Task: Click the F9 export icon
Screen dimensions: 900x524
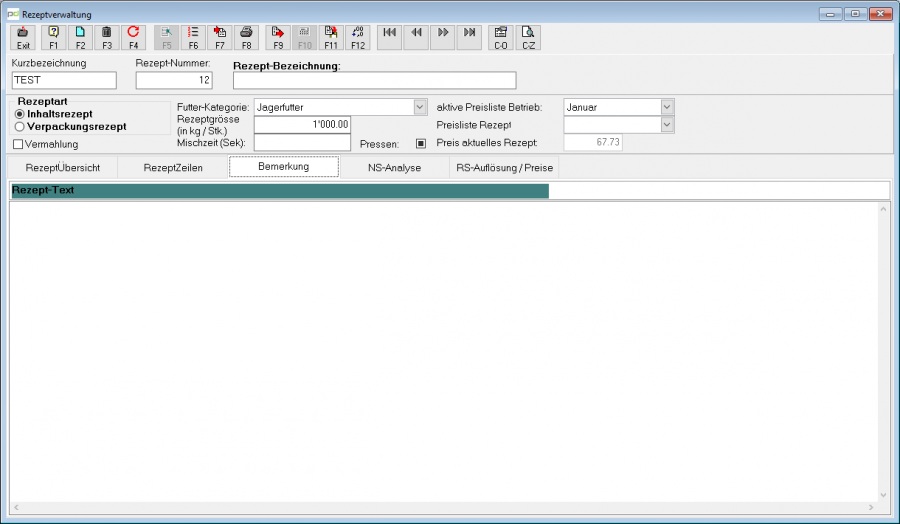Action: click(278, 38)
